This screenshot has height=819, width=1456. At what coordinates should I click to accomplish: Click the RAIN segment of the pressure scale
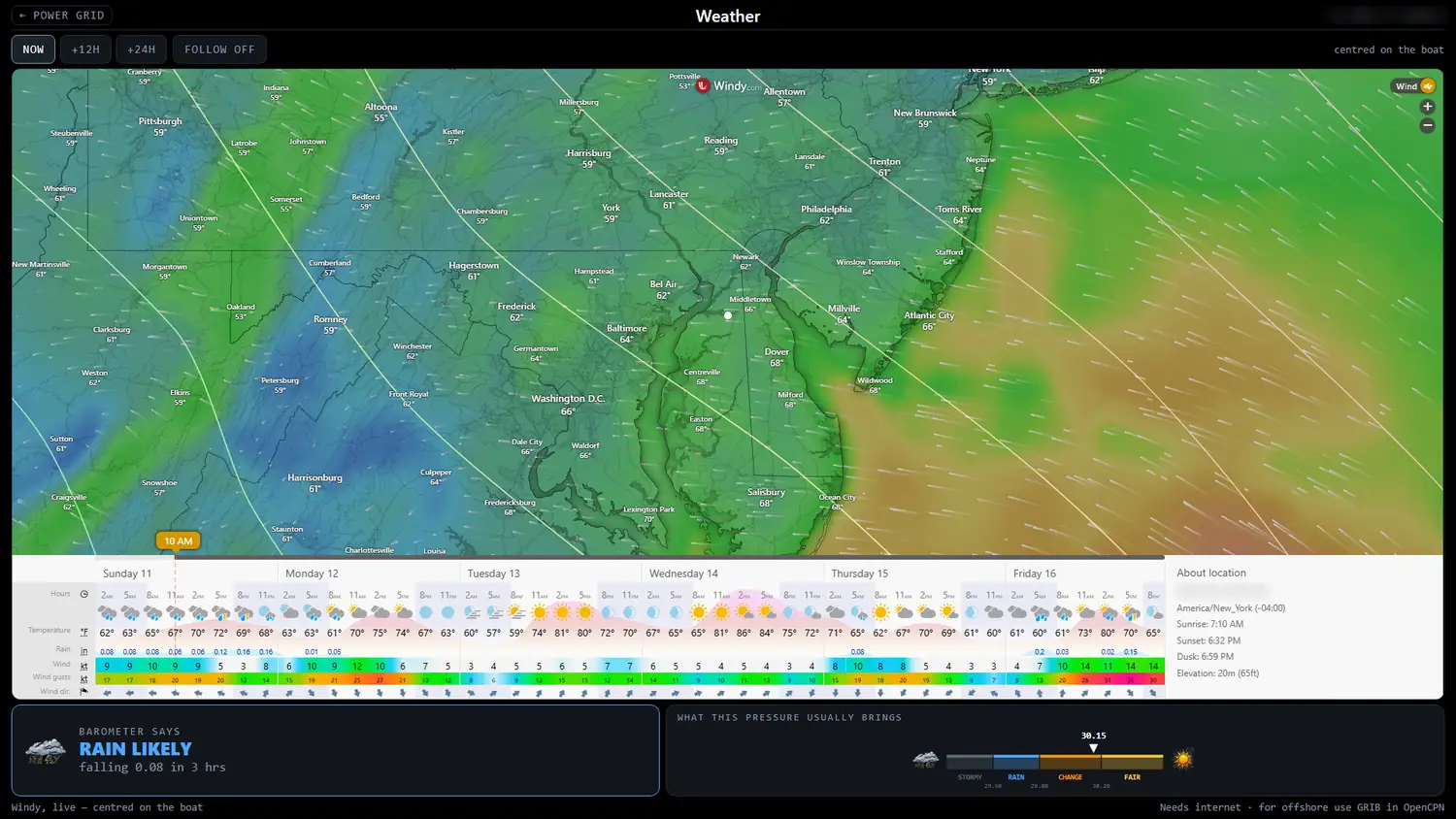coord(1015,762)
